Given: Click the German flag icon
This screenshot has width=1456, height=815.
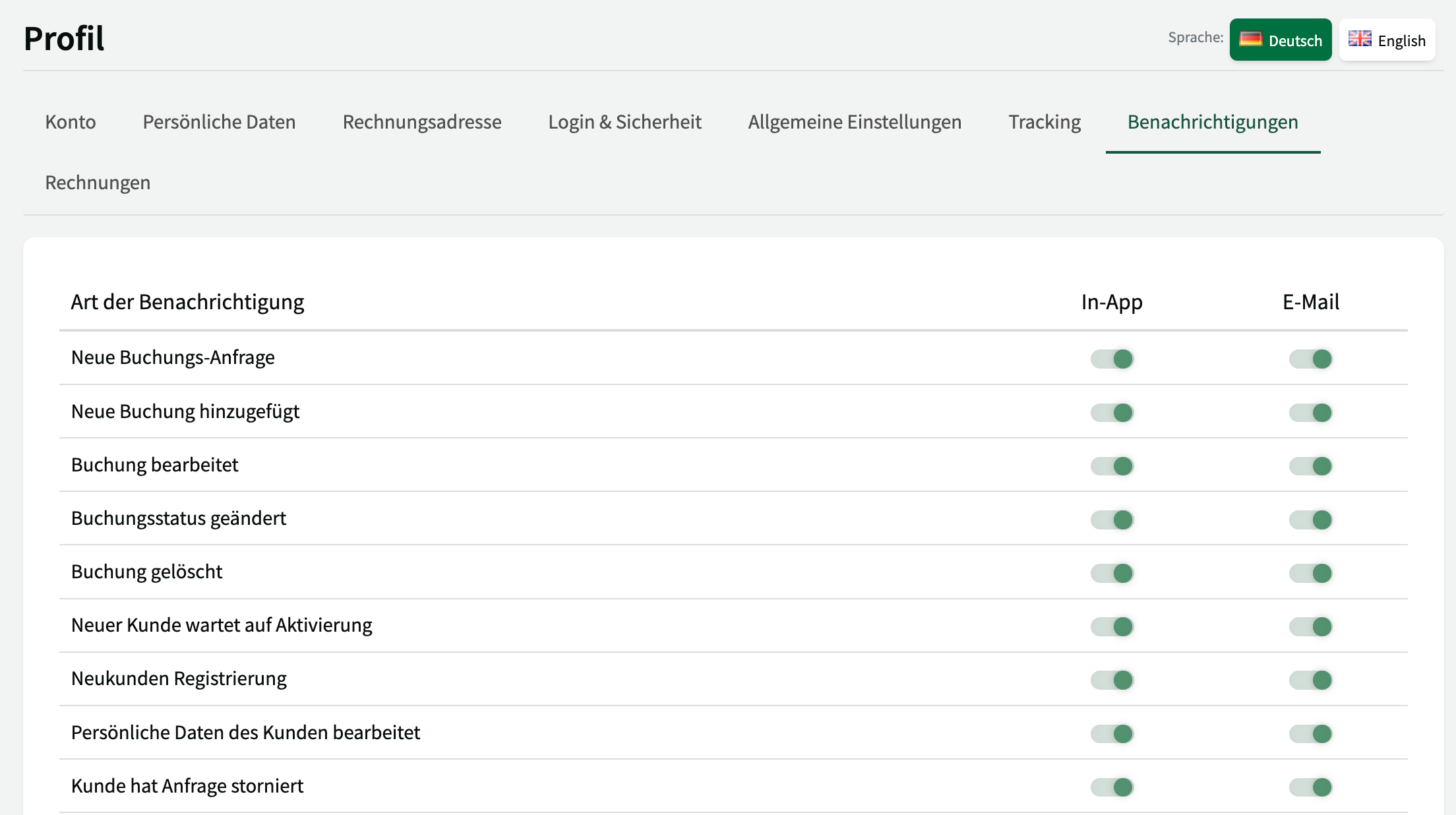Looking at the screenshot, I should 1250,40.
